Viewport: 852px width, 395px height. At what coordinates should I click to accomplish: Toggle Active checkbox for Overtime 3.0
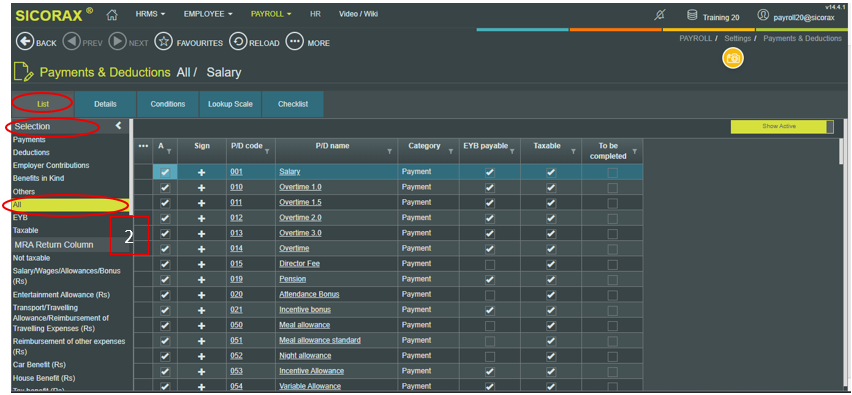tap(165, 233)
